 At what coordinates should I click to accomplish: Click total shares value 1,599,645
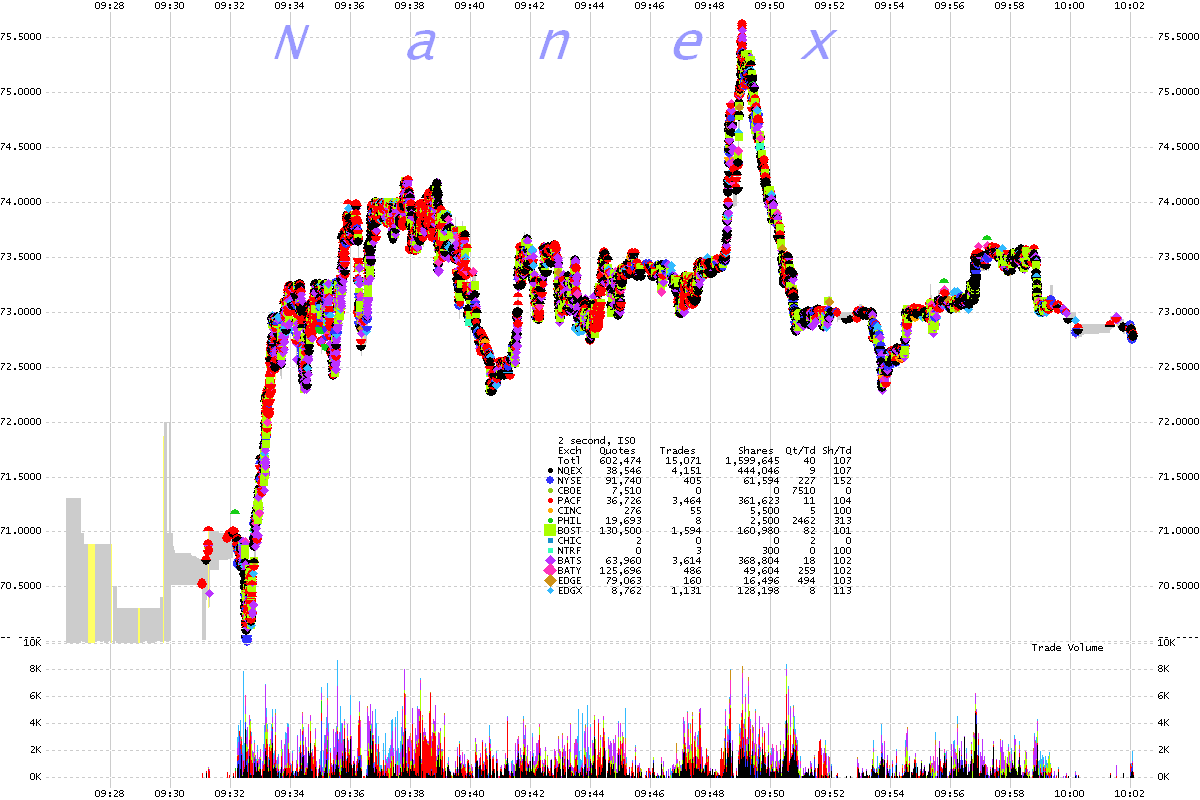coord(752,461)
